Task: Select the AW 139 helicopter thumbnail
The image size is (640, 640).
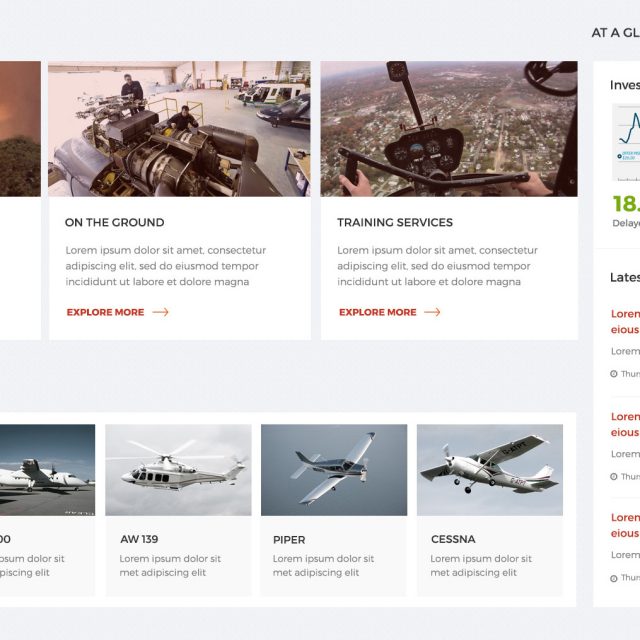Action: click(x=178, y=470)
